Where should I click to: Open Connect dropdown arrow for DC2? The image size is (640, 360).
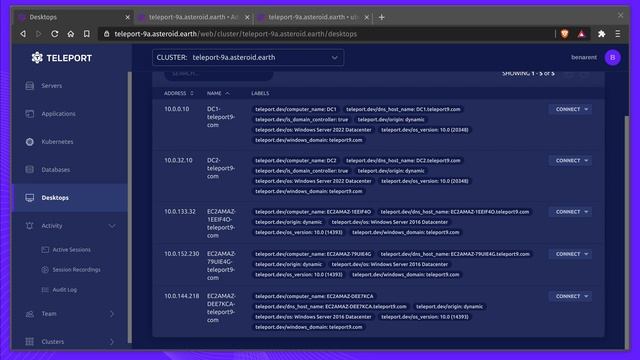click(x=587, y=161)
